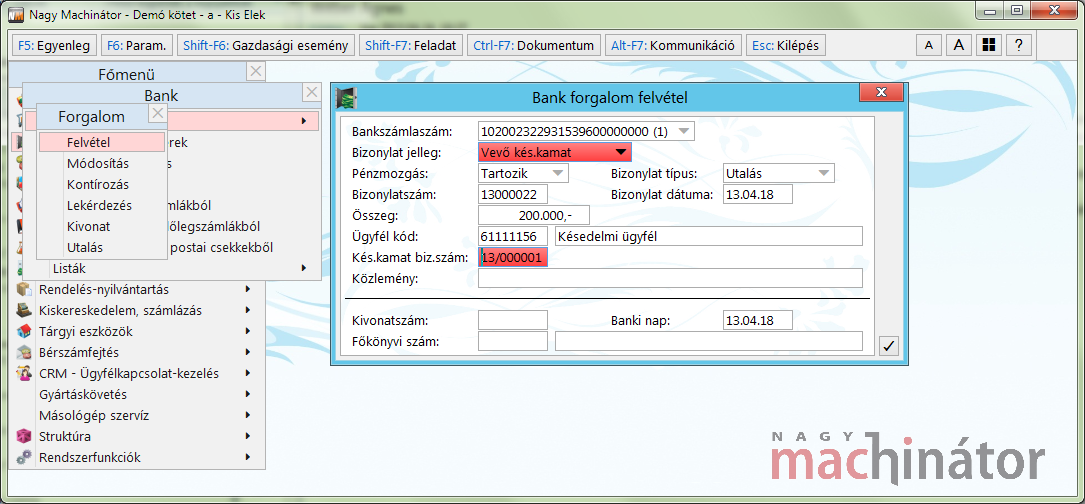Select Módosítás in the Forgalom menu
This screenshot has width=1085, height=504.
coord(102,163)
